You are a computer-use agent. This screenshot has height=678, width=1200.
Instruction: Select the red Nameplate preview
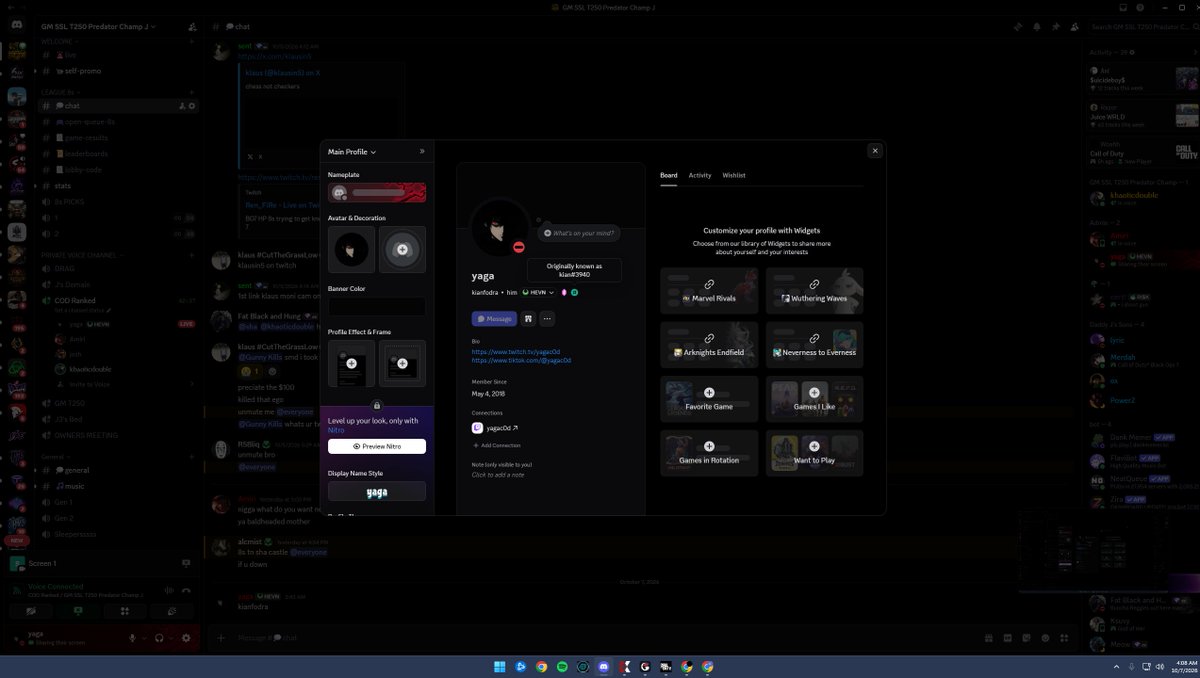(377, 192)
